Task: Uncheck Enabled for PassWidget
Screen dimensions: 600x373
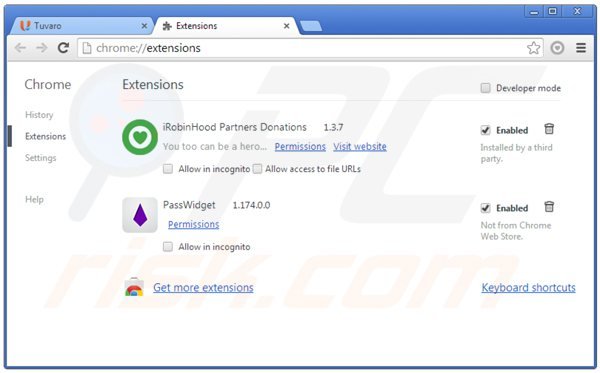Action: pos(485,208)
